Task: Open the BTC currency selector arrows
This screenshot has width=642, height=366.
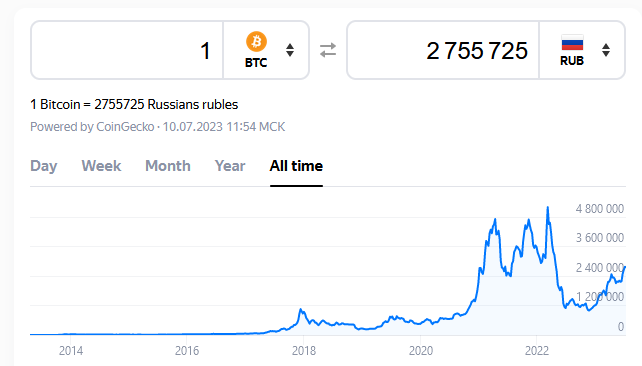Action: pyautogui.click(x=290, y=50)
